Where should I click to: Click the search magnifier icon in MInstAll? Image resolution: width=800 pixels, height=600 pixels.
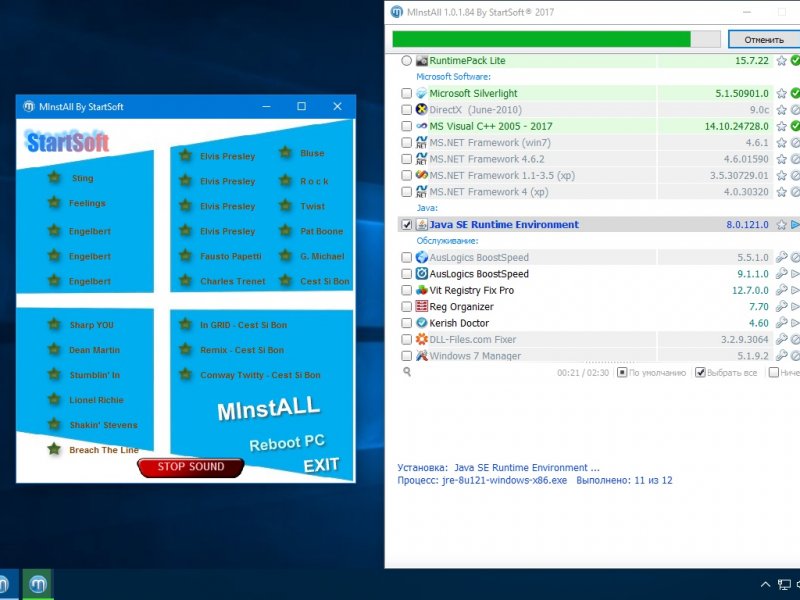pos(407,372)
